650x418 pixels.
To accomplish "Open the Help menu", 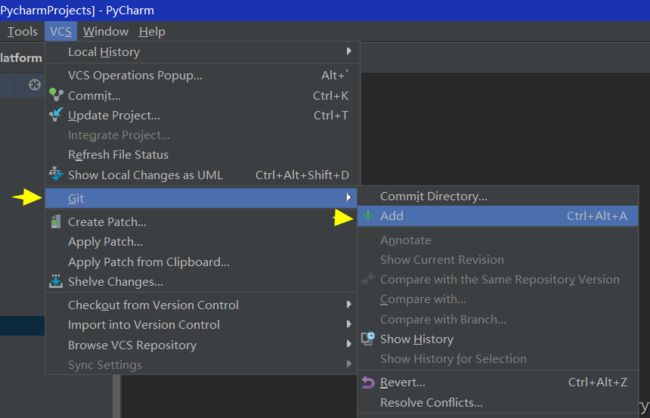I will click(x=152, y=32).
